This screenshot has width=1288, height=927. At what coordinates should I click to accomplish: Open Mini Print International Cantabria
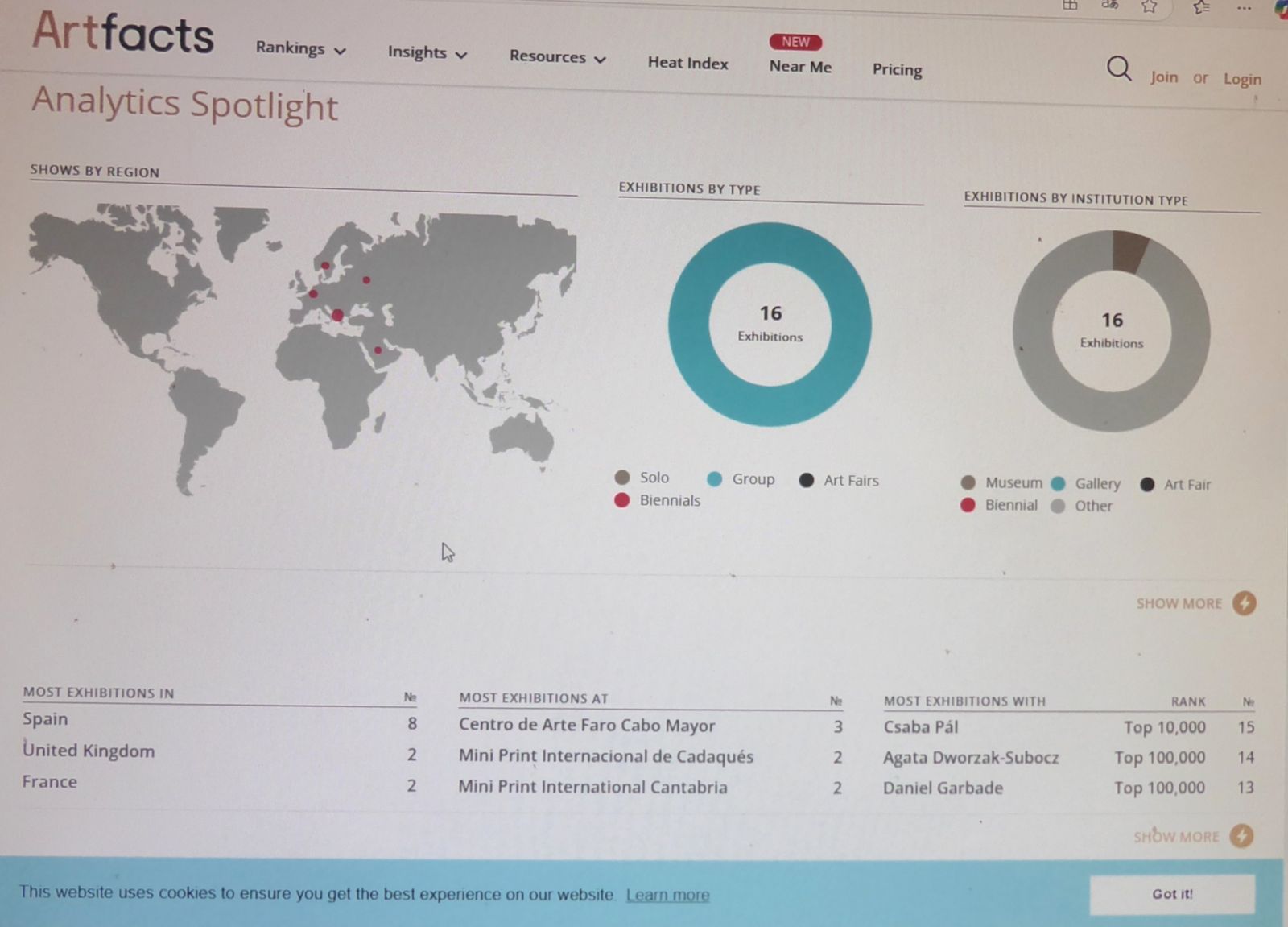point(592,787)
